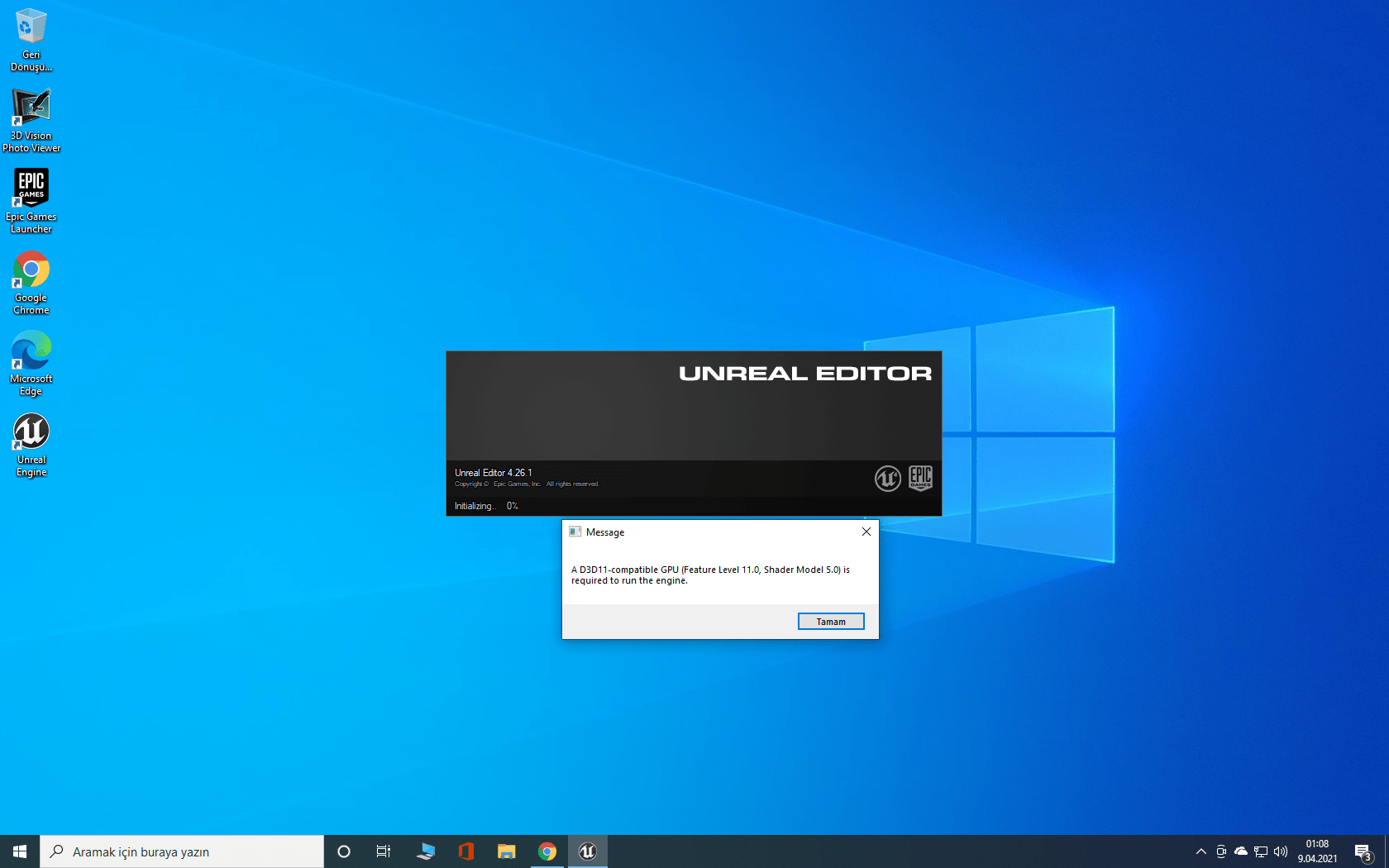
Task: Open the OneDrive cloud tray icon
Action: click(1241, 851)
